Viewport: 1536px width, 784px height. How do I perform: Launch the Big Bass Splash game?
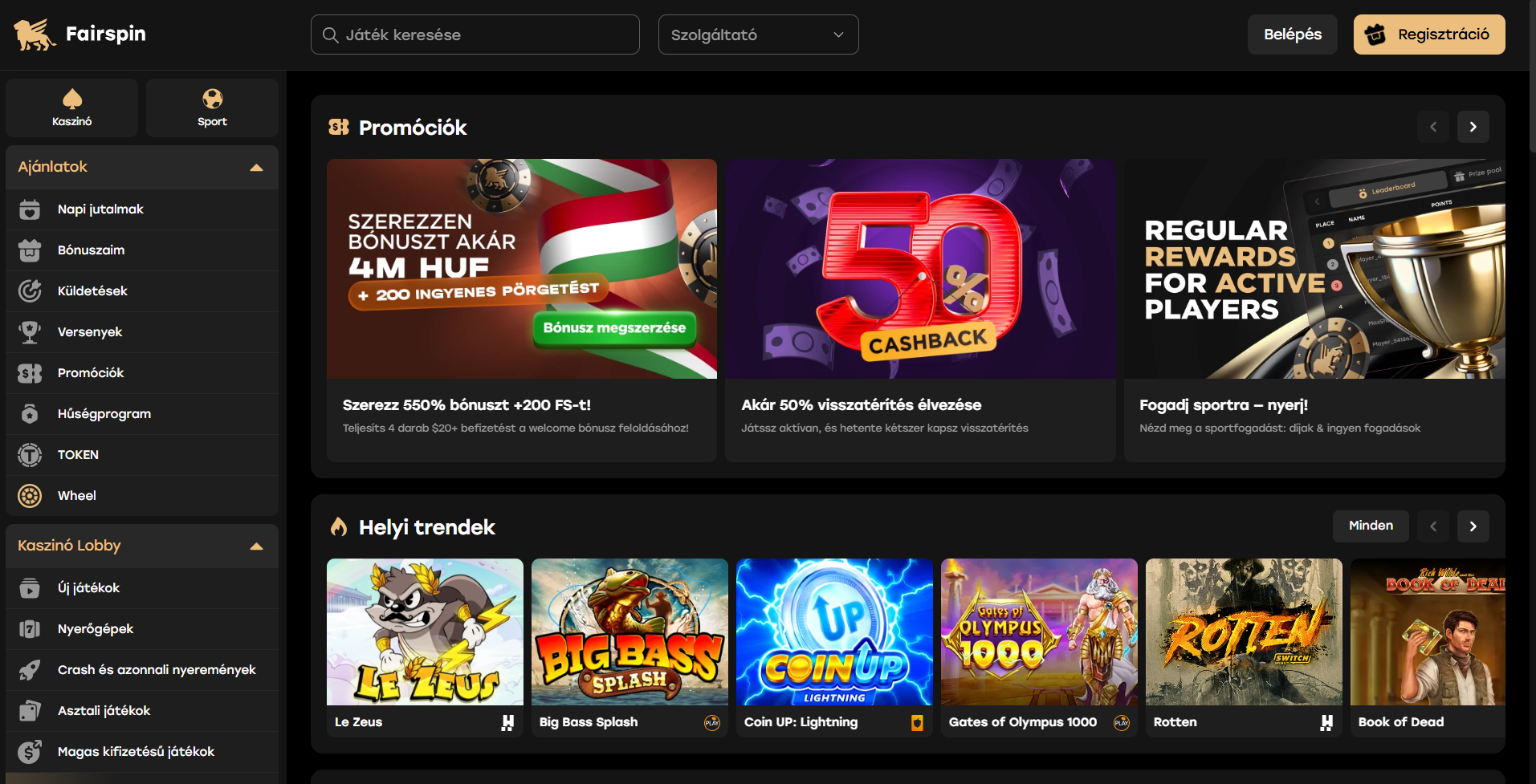tap(629, 632)
